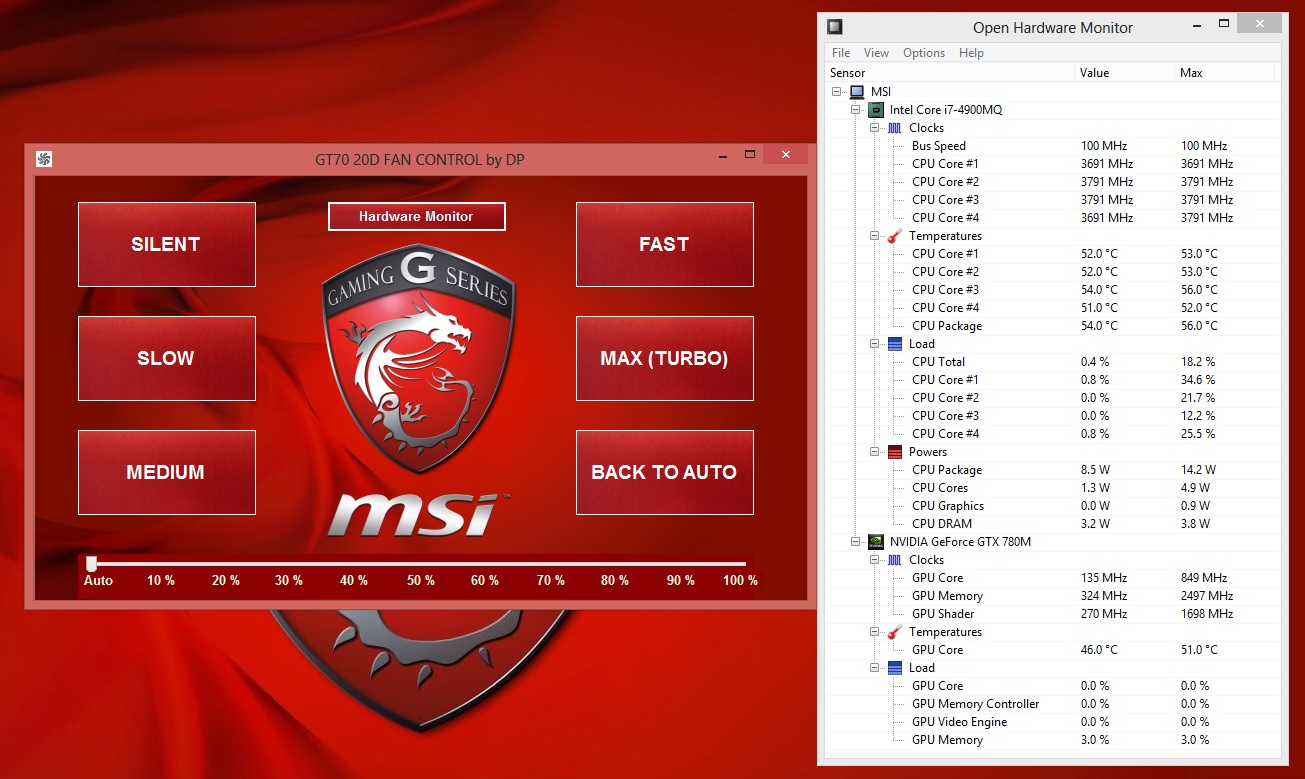The width and height of the screenshot is (1305, 779).
Task: Click the thermometer icon in the NVIDIA section
Action: point(894,632)
